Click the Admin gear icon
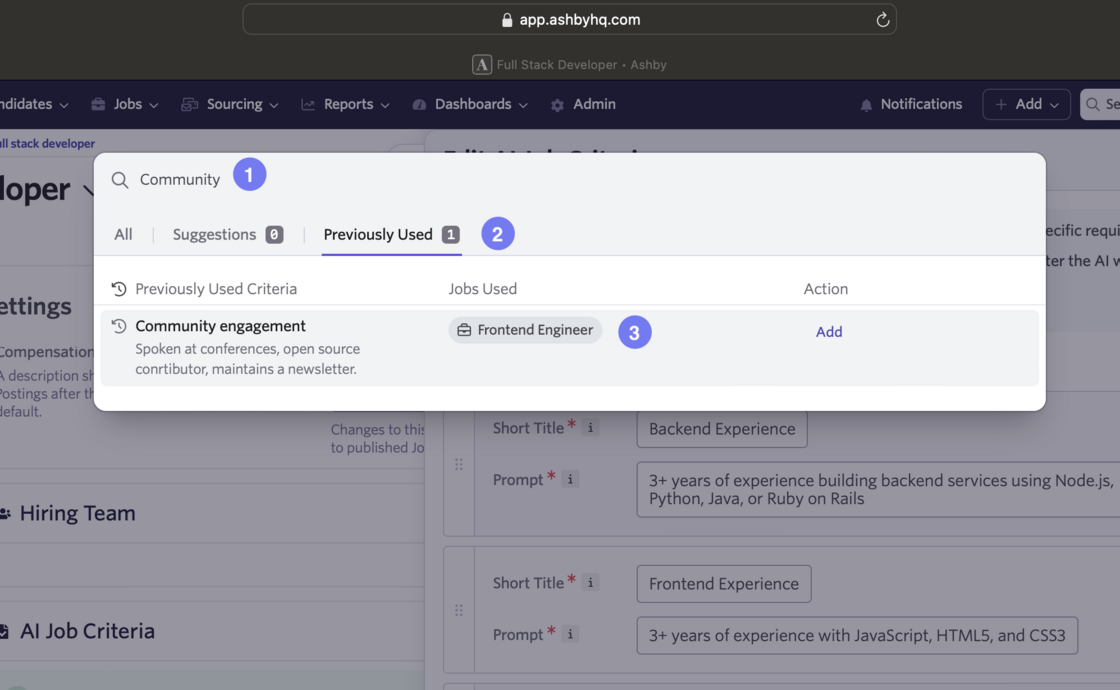The width and height of the screenshot is (1120, 690). (557, 105)
